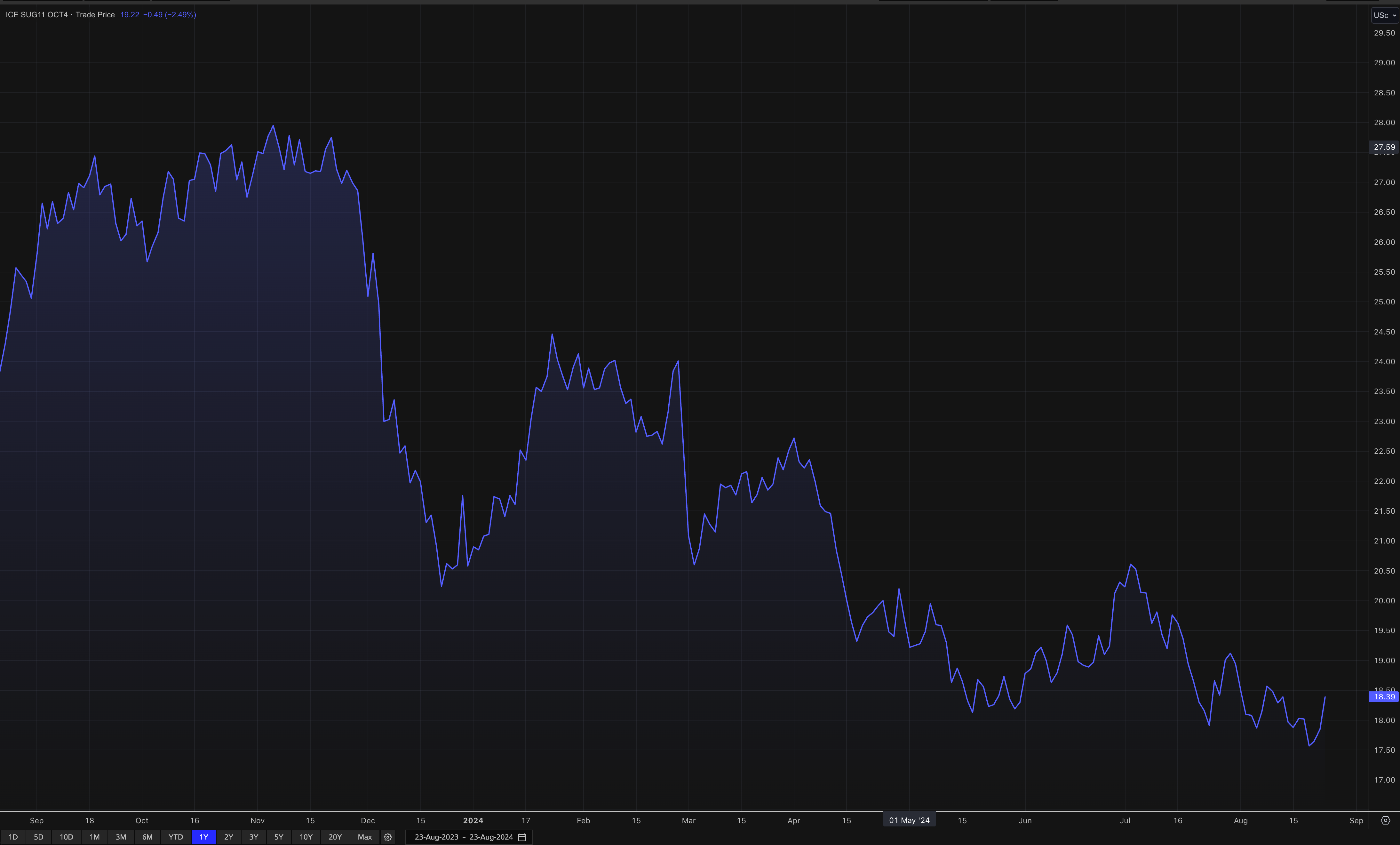Switch to 5Y time range
1400x845 pixels.
(x=278, y=837)
